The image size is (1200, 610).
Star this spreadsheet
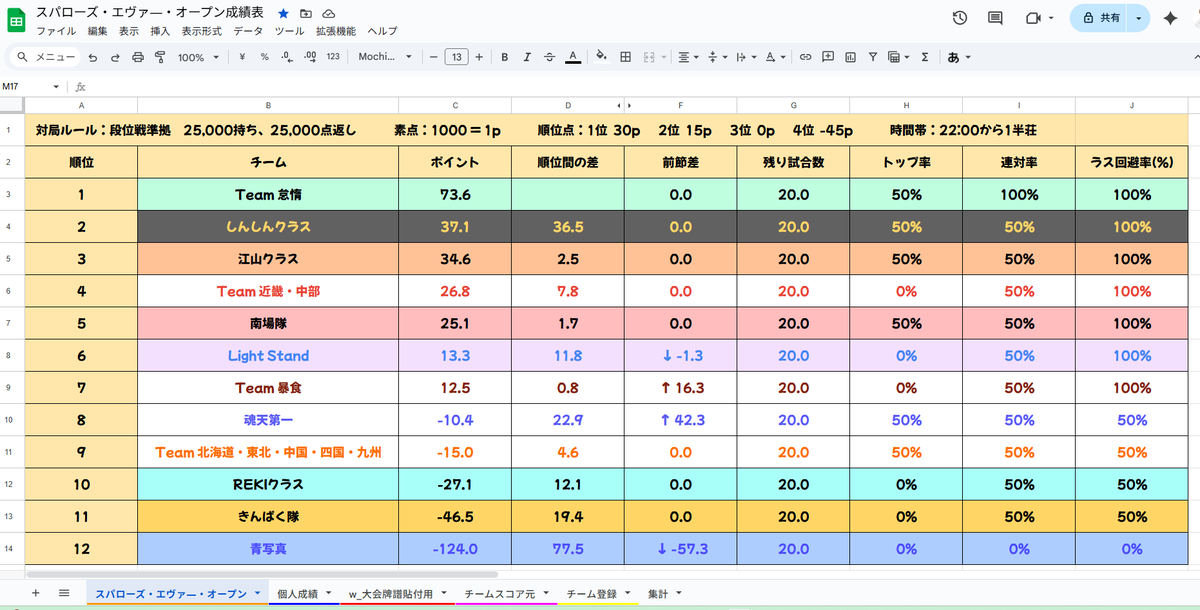[x=283, y=13]
